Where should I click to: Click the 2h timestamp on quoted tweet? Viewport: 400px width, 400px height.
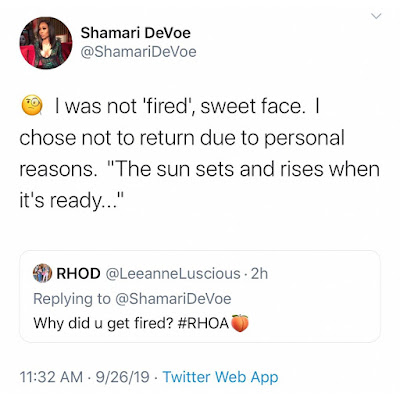[259, 273]
